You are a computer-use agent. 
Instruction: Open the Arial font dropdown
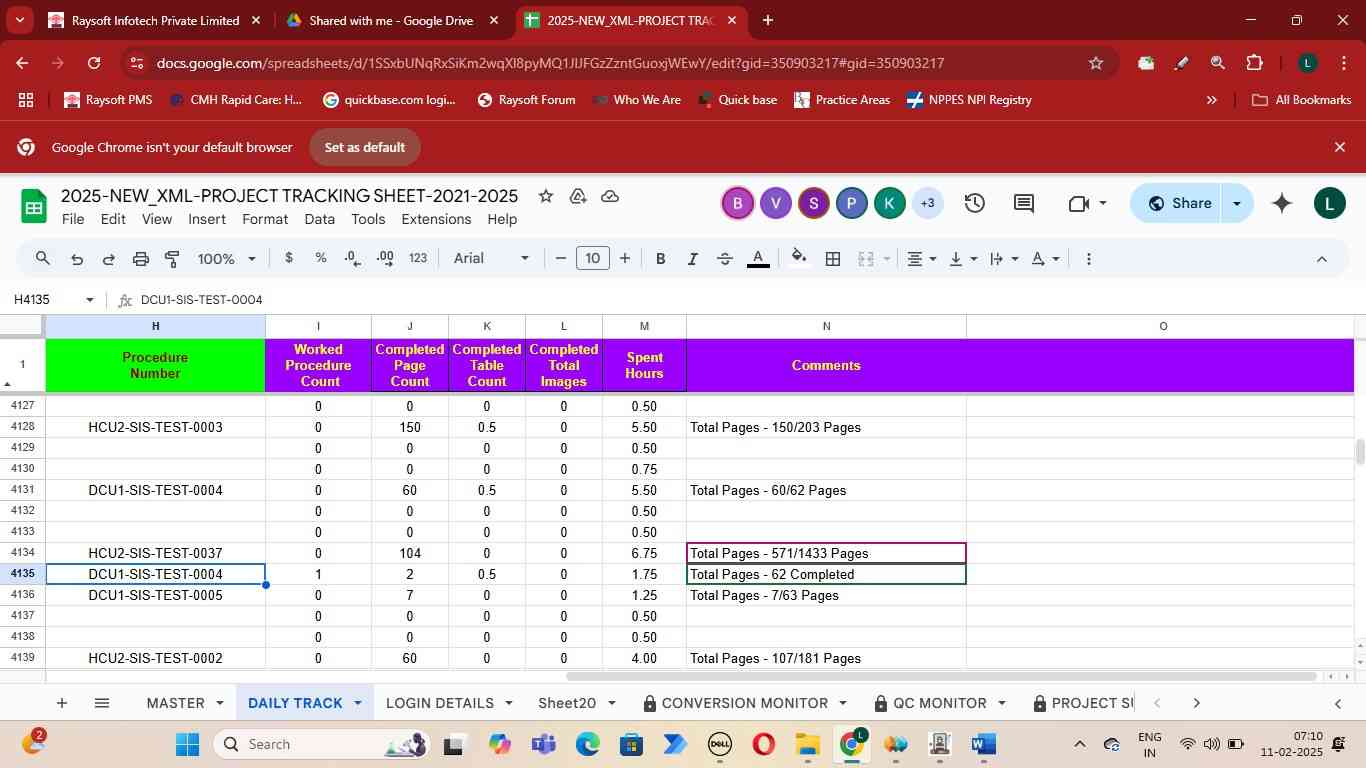click(x=491, y=258)
